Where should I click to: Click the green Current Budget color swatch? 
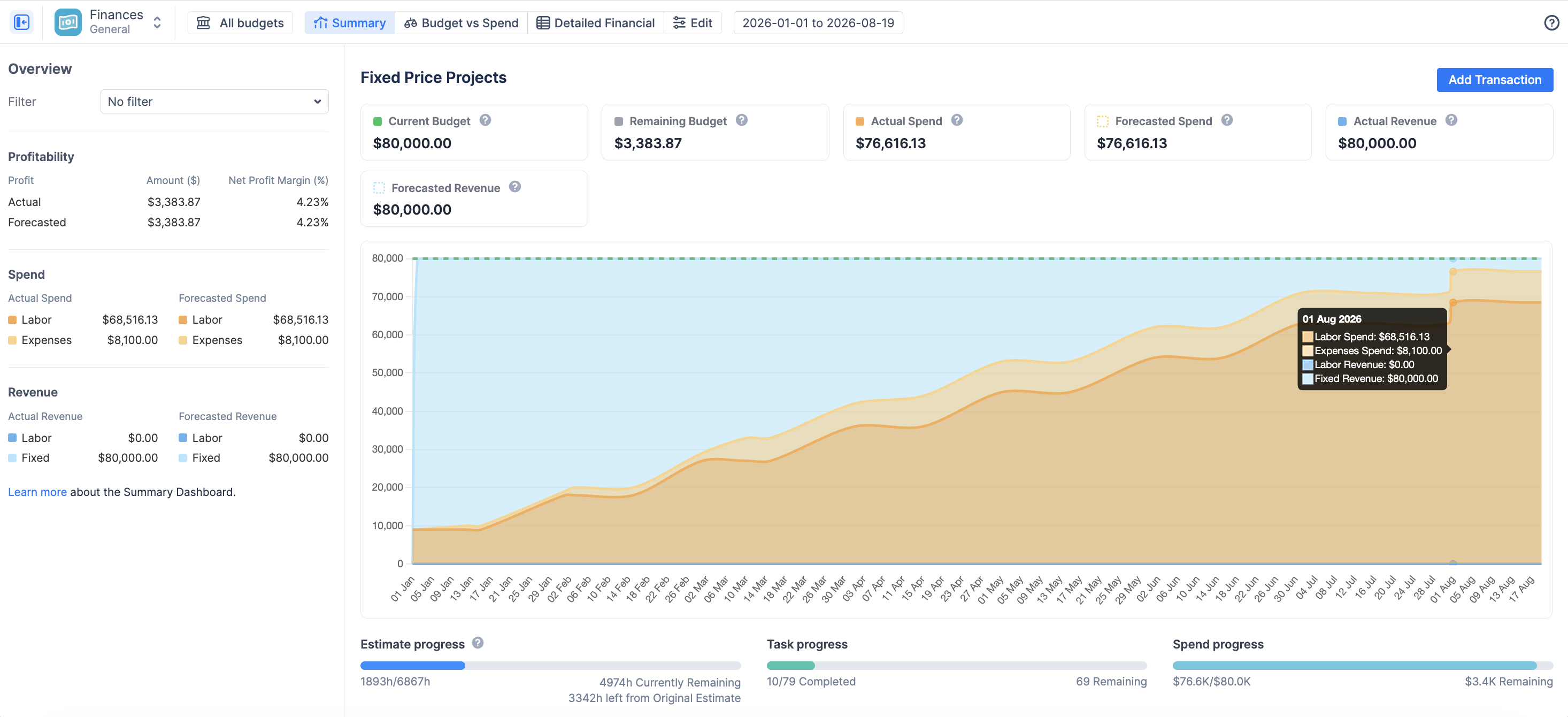(378, 121)
